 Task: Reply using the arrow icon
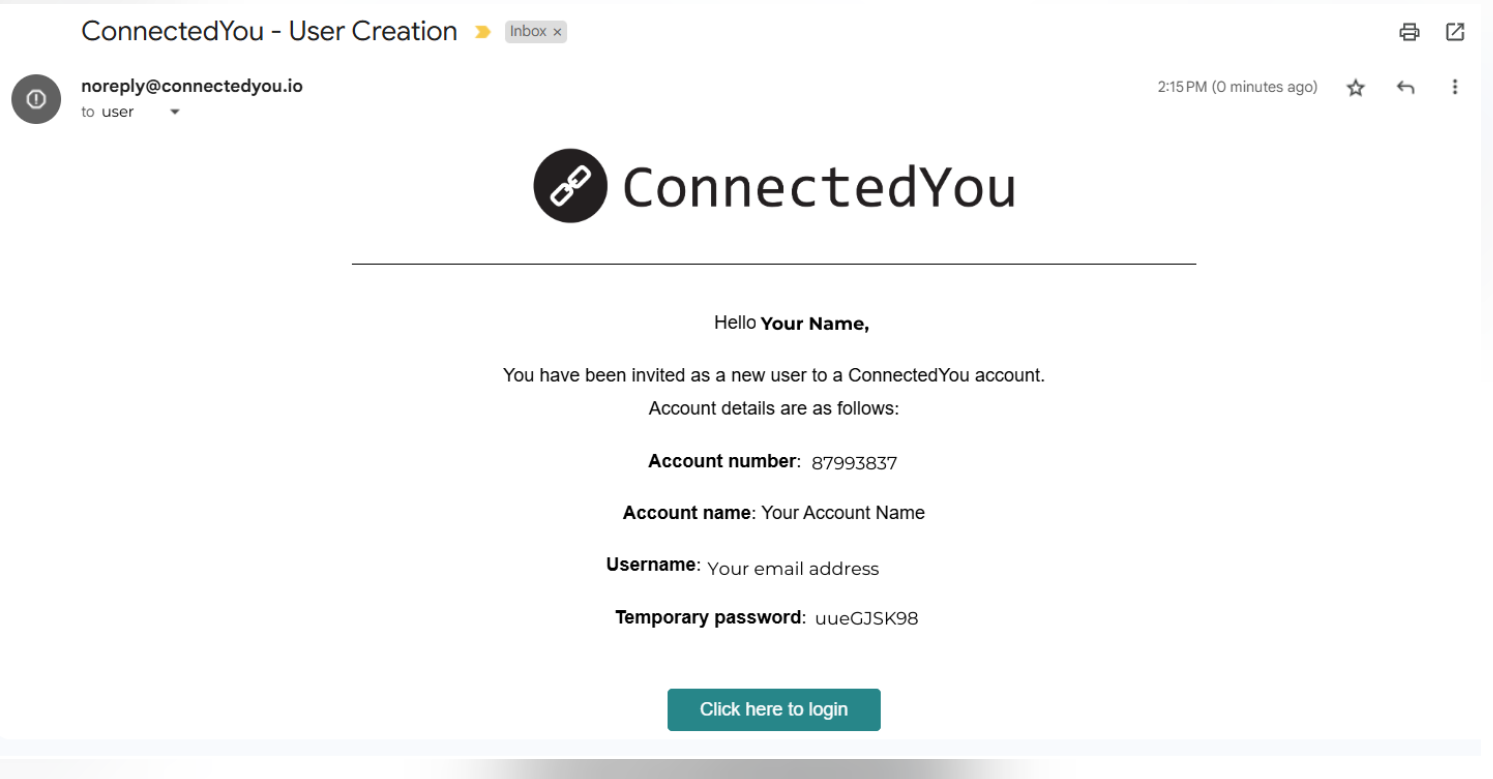click(x=1405, y=88)
